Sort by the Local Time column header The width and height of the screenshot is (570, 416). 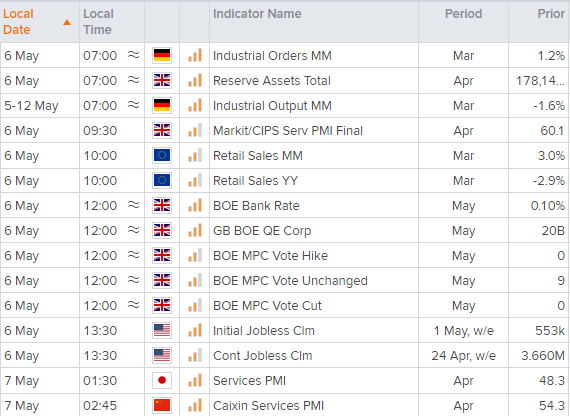98,22
